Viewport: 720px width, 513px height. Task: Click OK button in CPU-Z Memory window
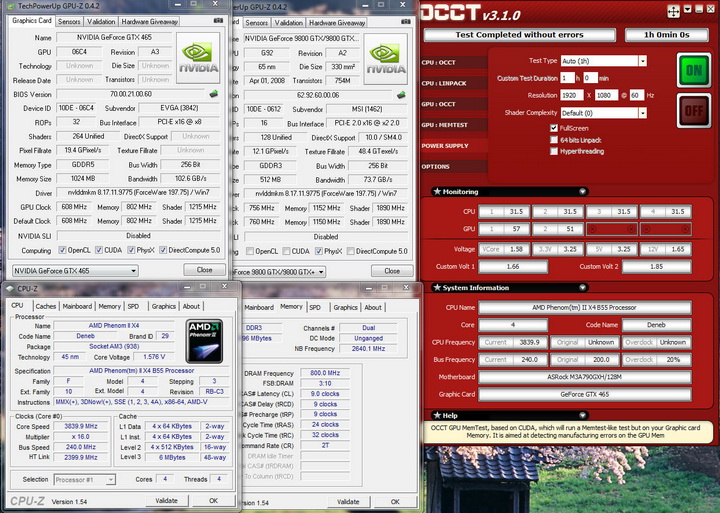(395, 502)
